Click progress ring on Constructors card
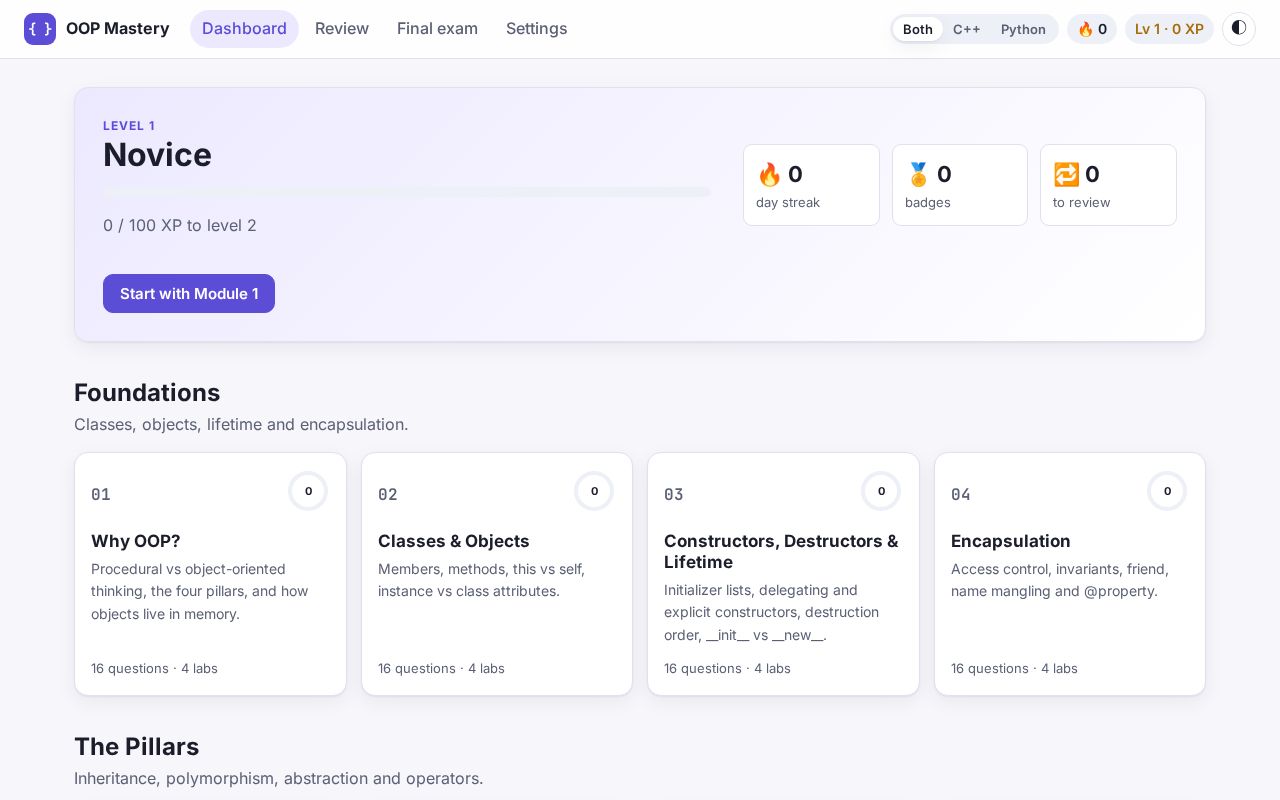Screen dimensions: 1280x800 tap(881, 491)
